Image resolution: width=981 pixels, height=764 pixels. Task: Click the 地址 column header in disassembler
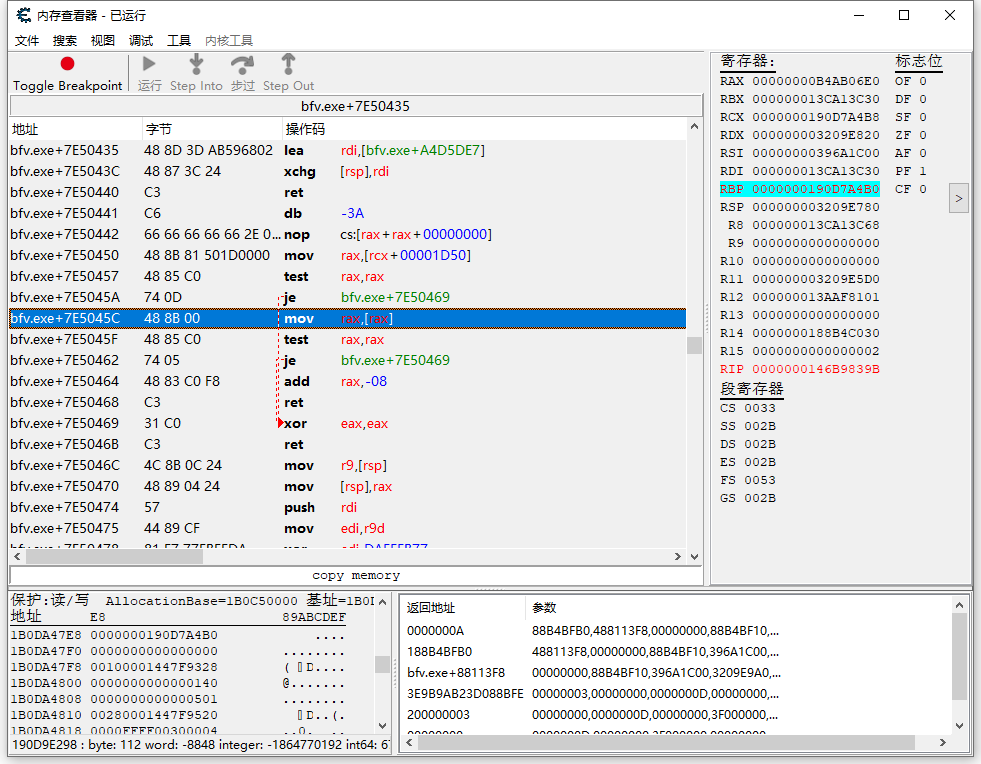(x=76, y=129)
